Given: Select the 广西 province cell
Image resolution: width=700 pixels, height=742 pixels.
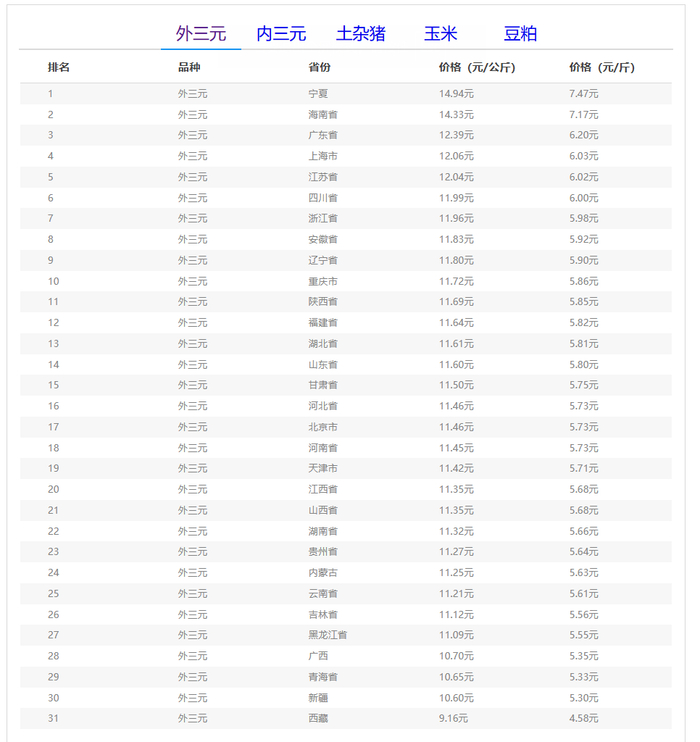Looking at the screenshot, I should [318, 655].
